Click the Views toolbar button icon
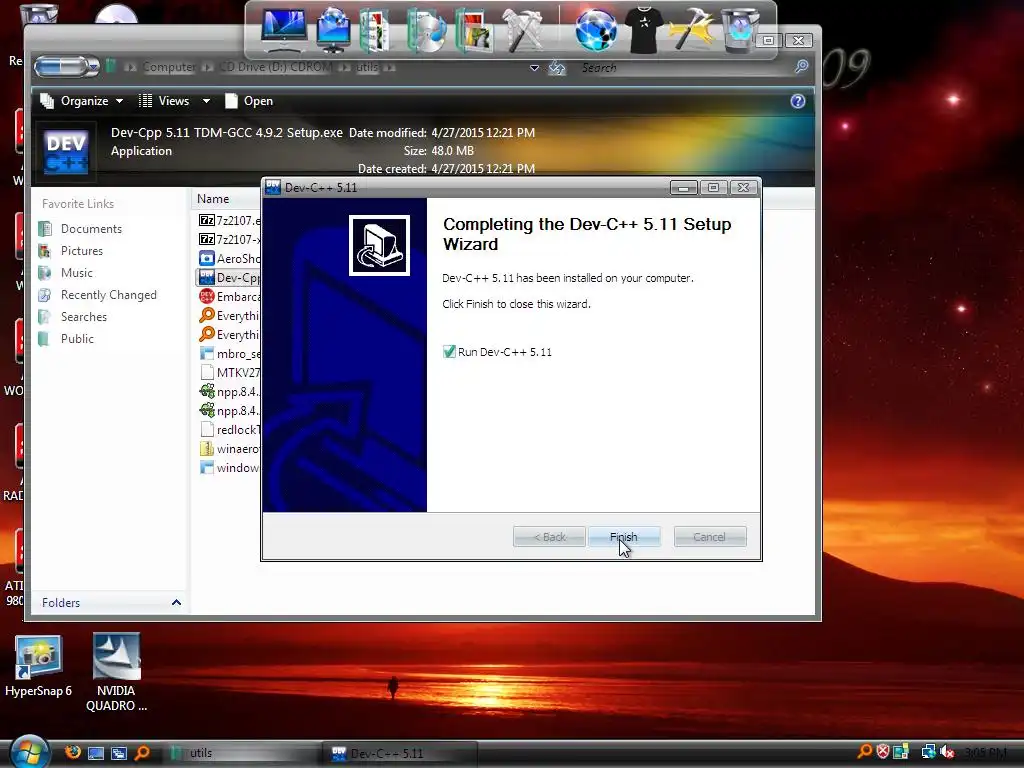The image size is (1024, 768). (145, 101)
